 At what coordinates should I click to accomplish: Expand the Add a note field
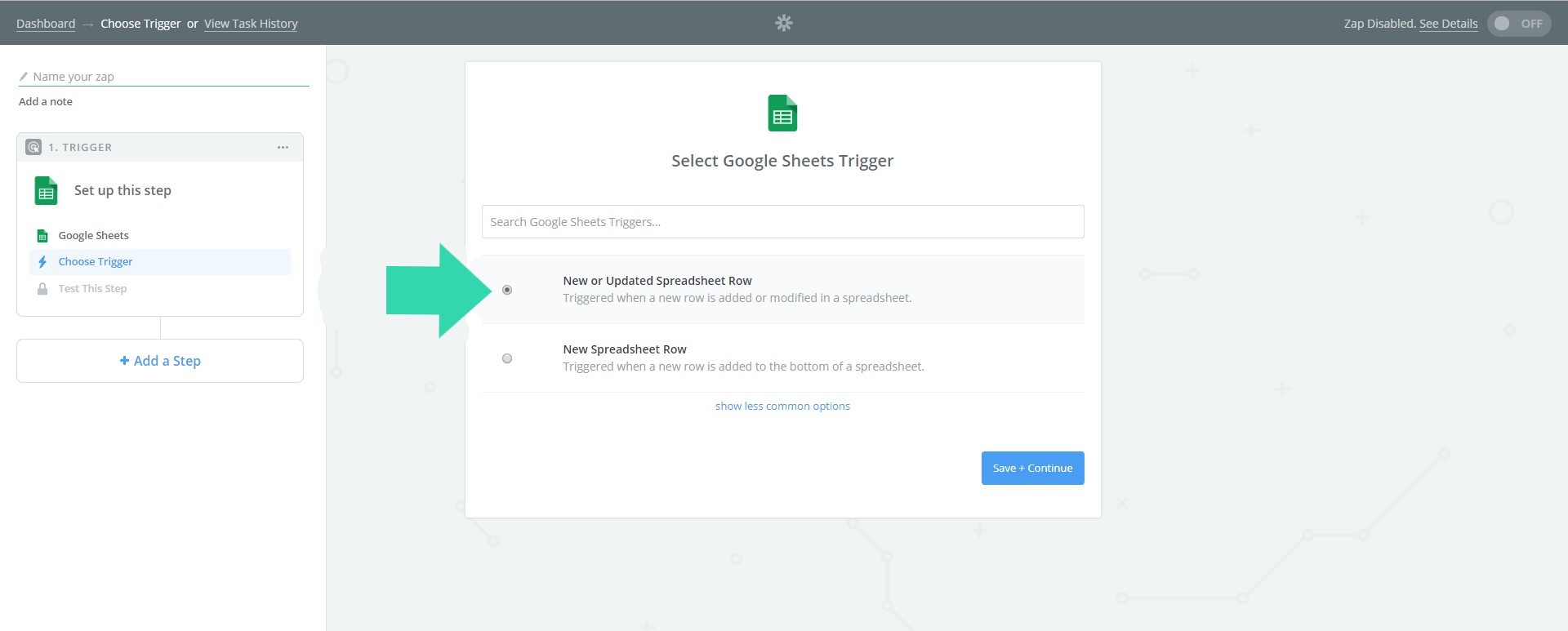pyautogui.click(x=46, y=101)
